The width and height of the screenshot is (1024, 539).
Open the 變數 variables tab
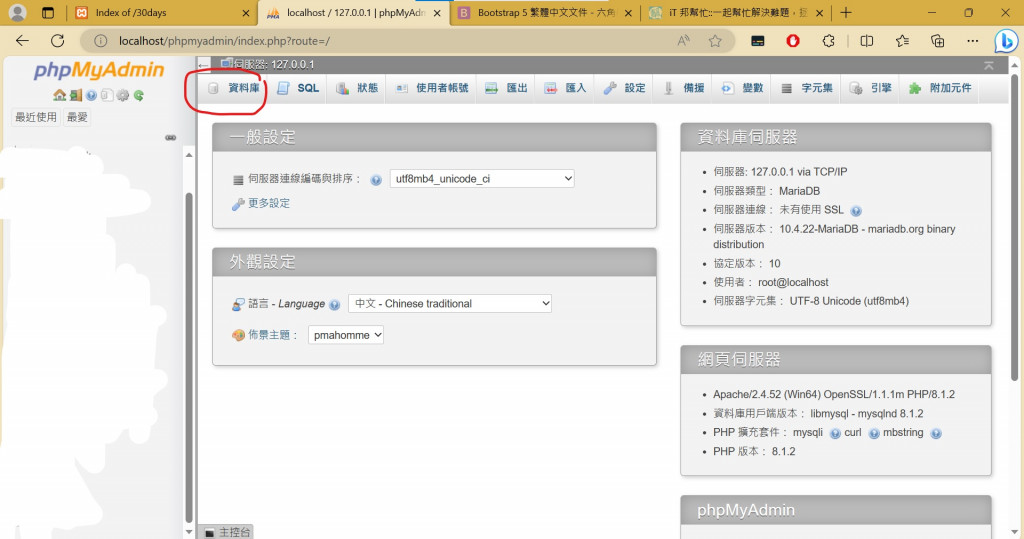click(743, 88)
